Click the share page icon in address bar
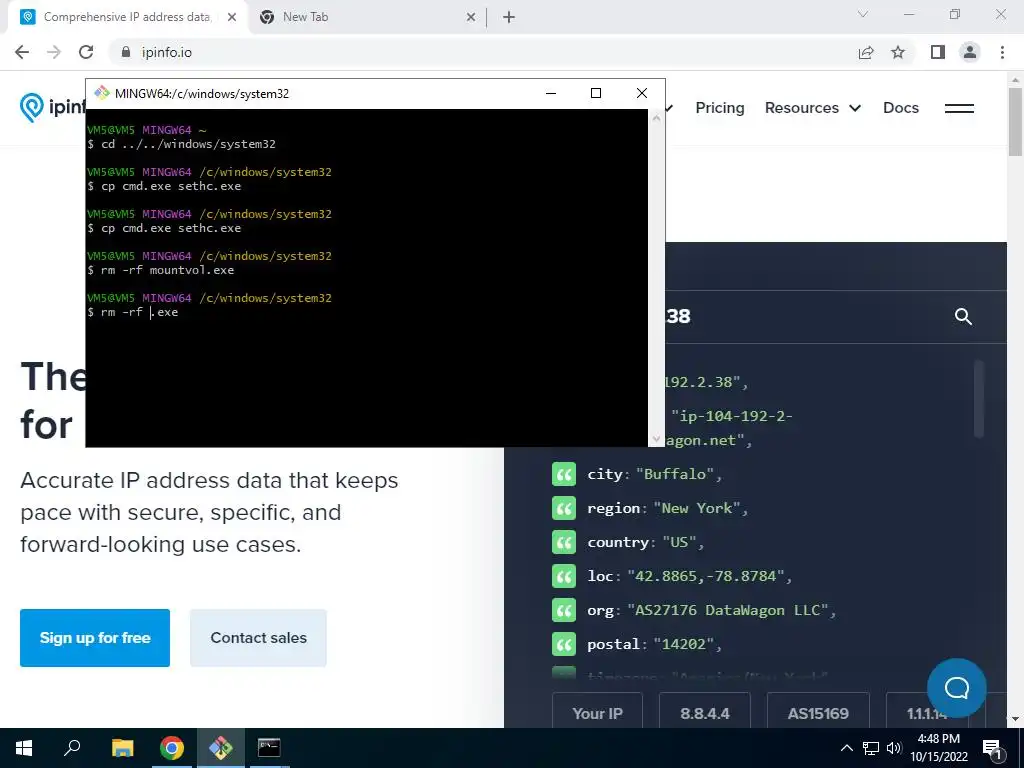 [x=866, y=52]
